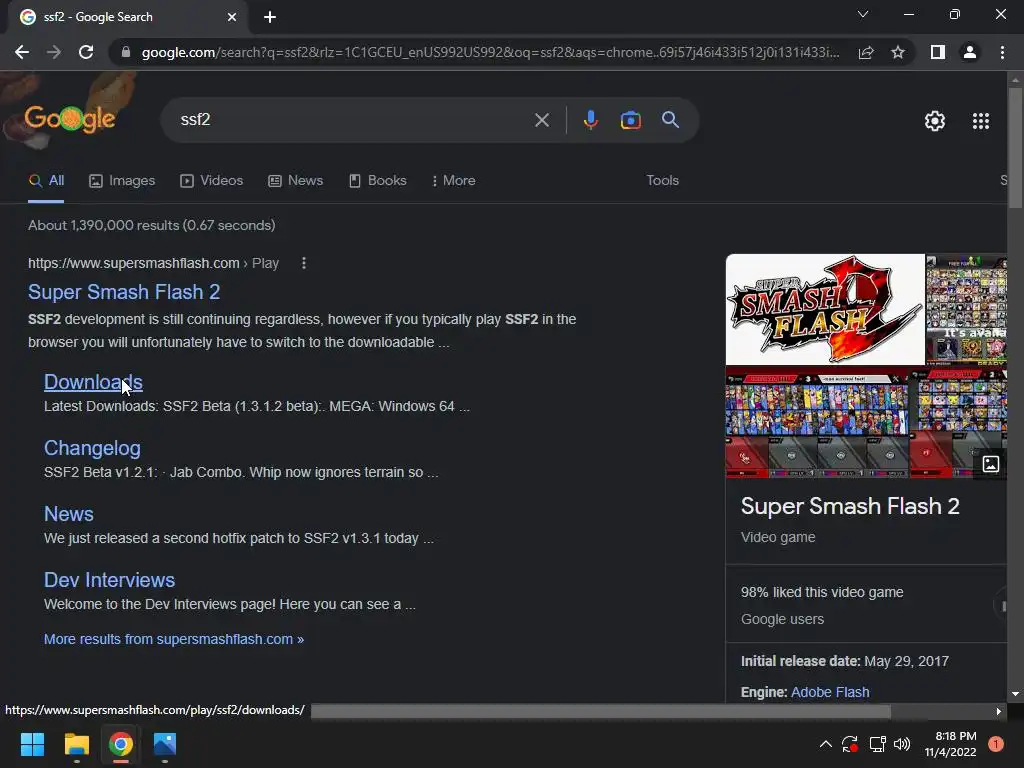Clear the search box text
Viewport: 1024px width, 768px height.
(x=541, y=120)
